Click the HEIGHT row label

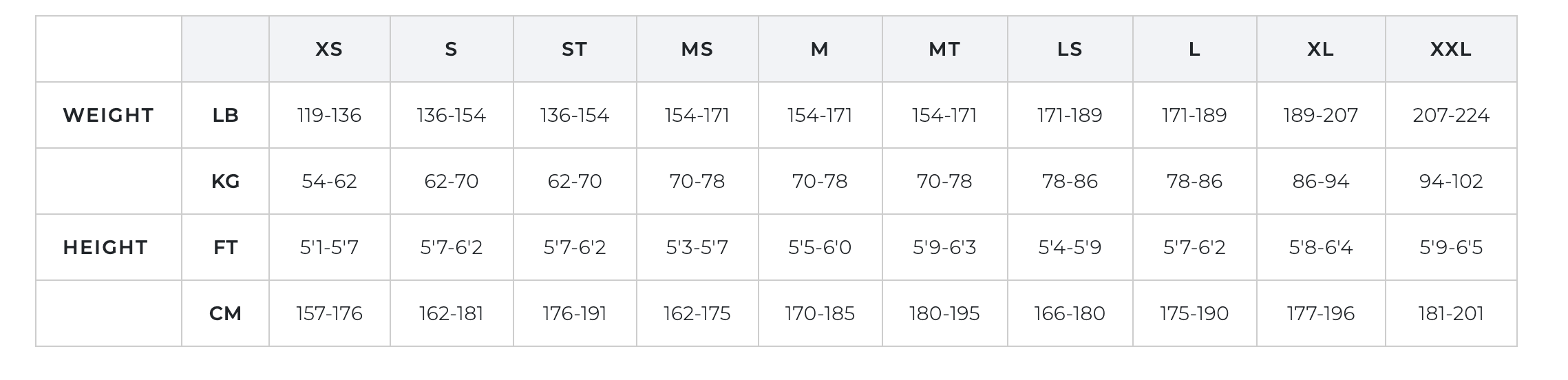[x=105, y=248]
